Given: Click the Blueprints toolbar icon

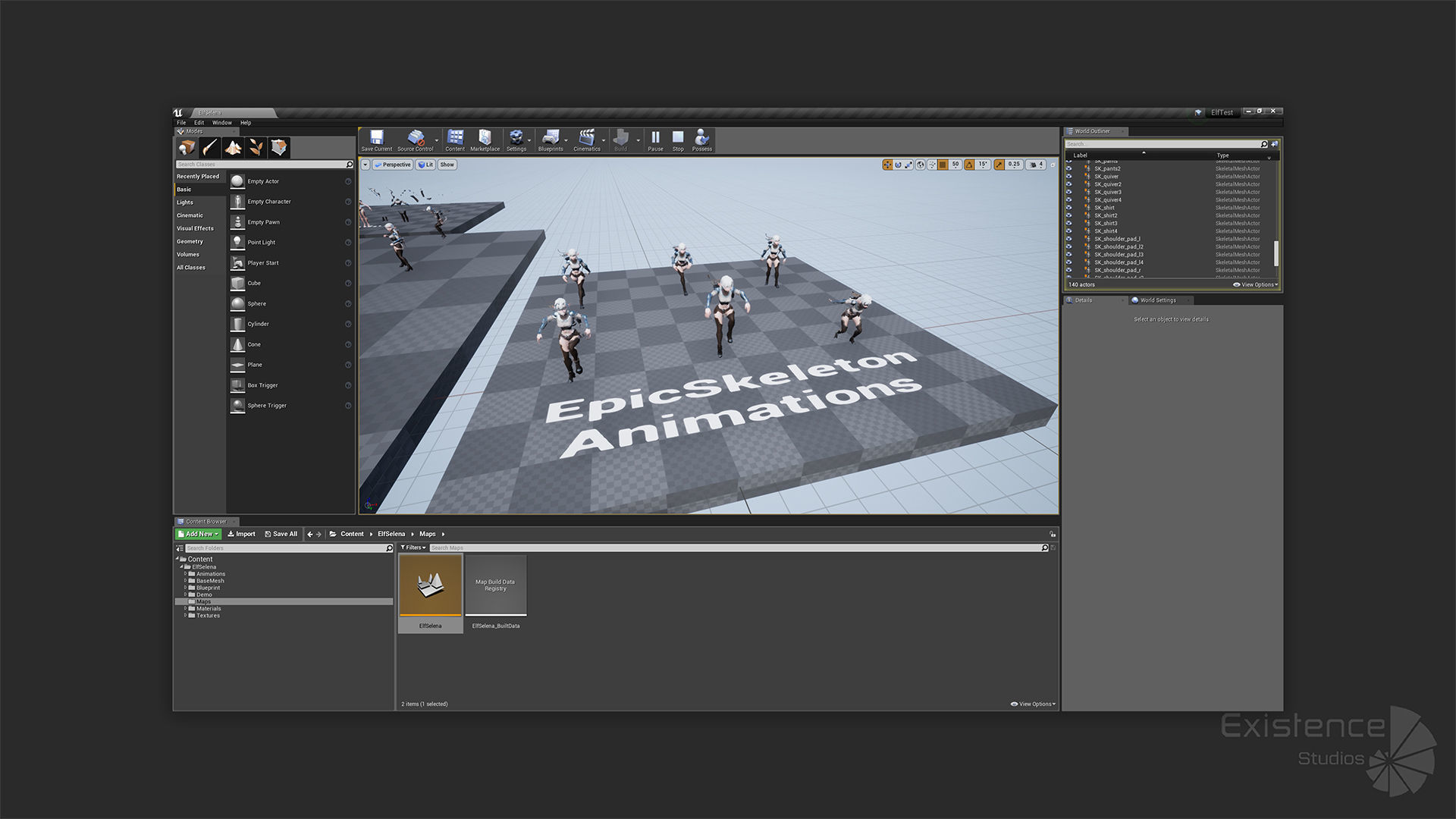Looking at the screenshot, I should point(551,139).
